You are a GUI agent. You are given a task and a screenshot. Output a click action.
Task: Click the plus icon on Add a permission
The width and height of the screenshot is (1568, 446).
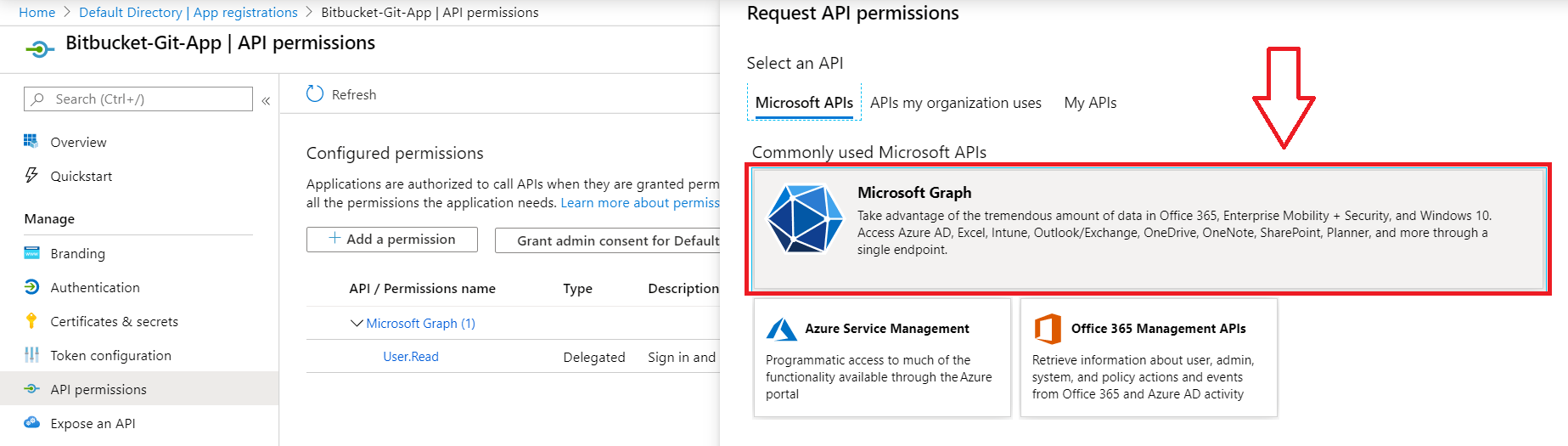334,238
